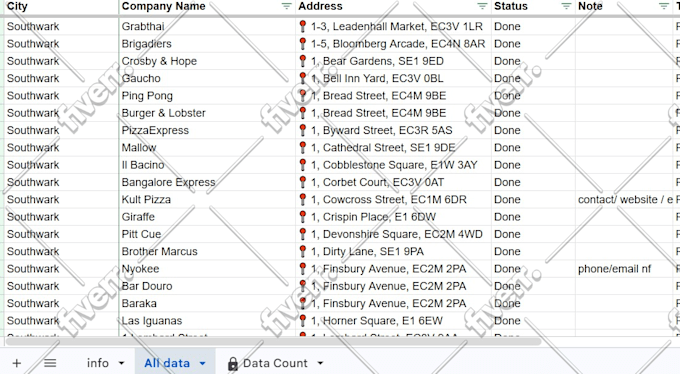Image resolution: width=680 pixels, height=374 pixels.
Task: Select the 'contact/ website' note cell
Action: (x=624, y=200)
